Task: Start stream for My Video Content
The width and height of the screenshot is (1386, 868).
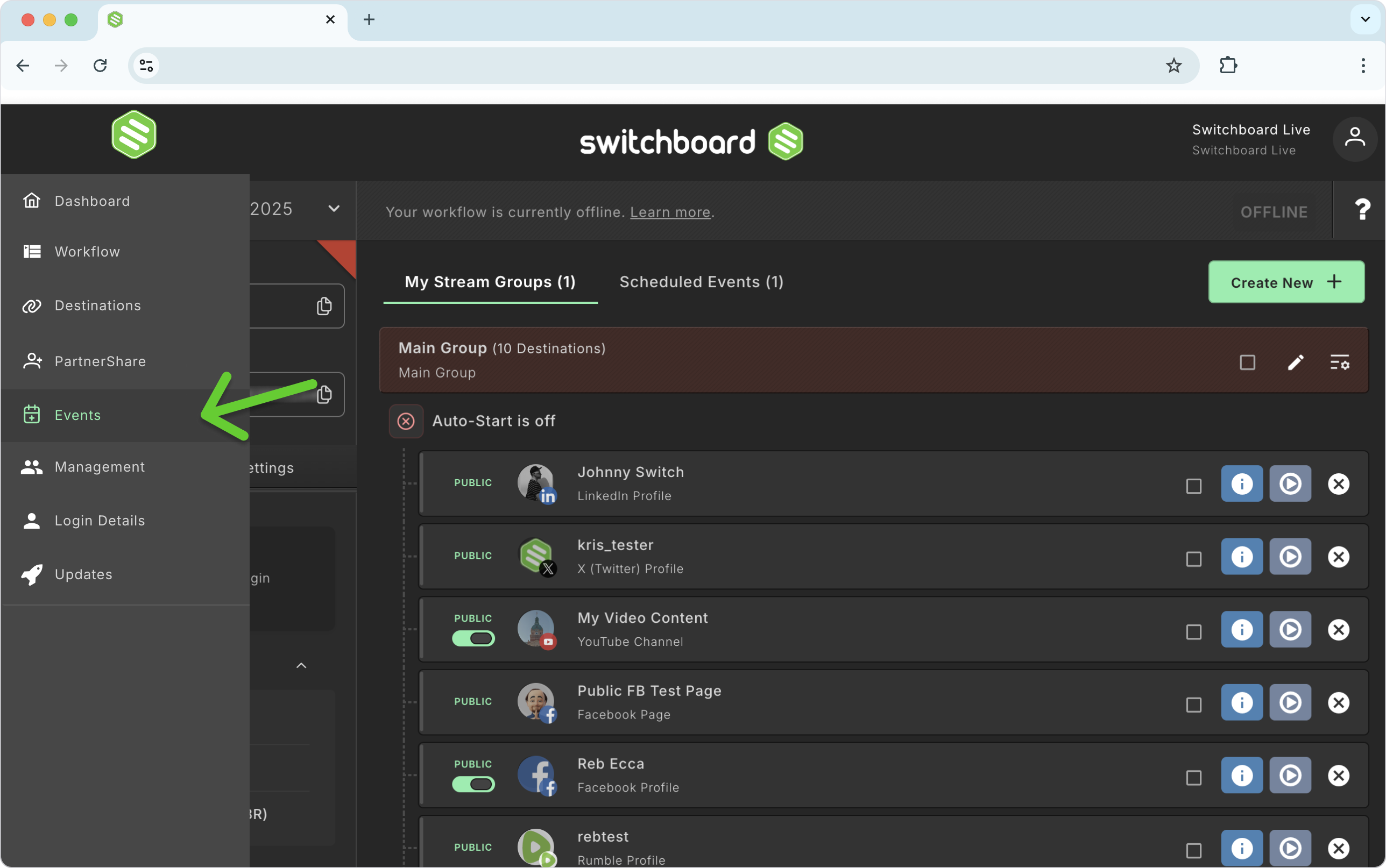Action: (x=1290, y=629)
